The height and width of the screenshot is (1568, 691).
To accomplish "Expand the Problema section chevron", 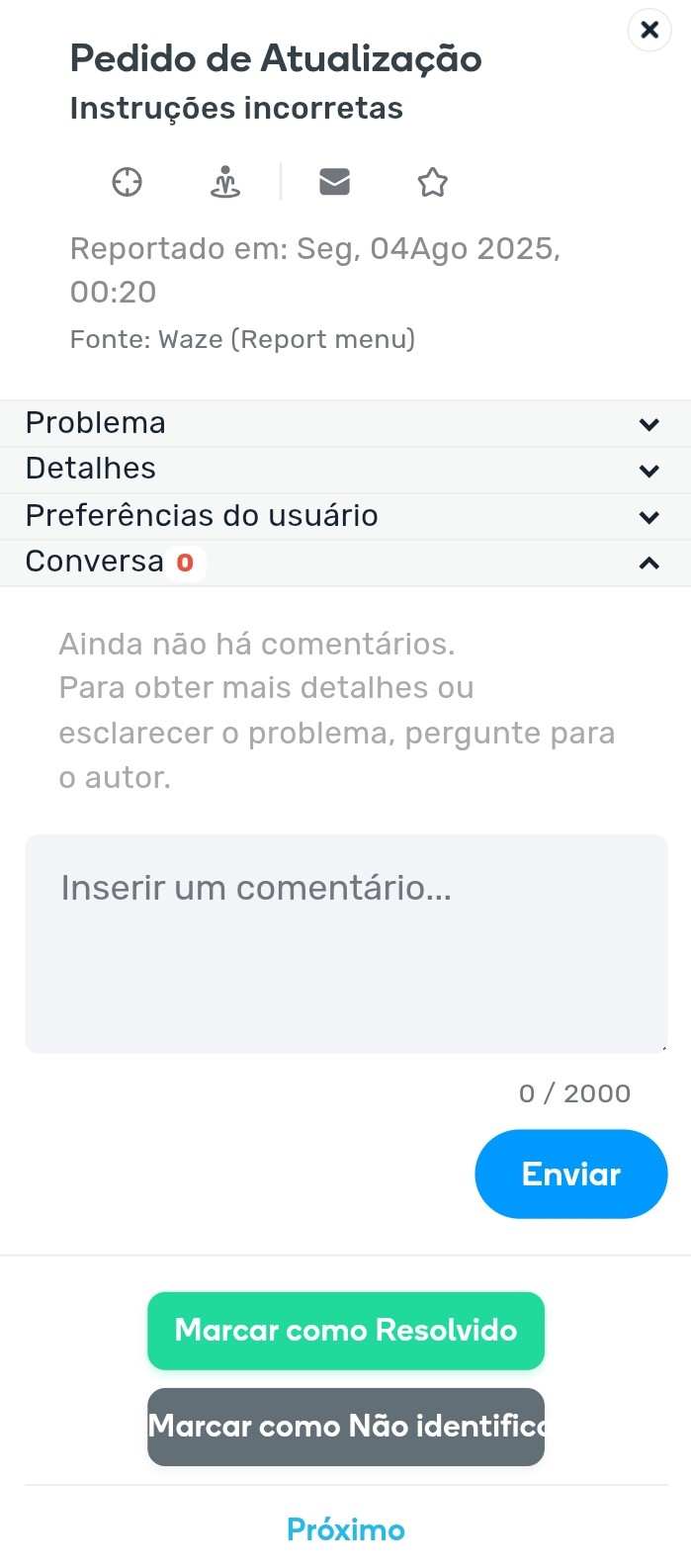I will 648,424.
